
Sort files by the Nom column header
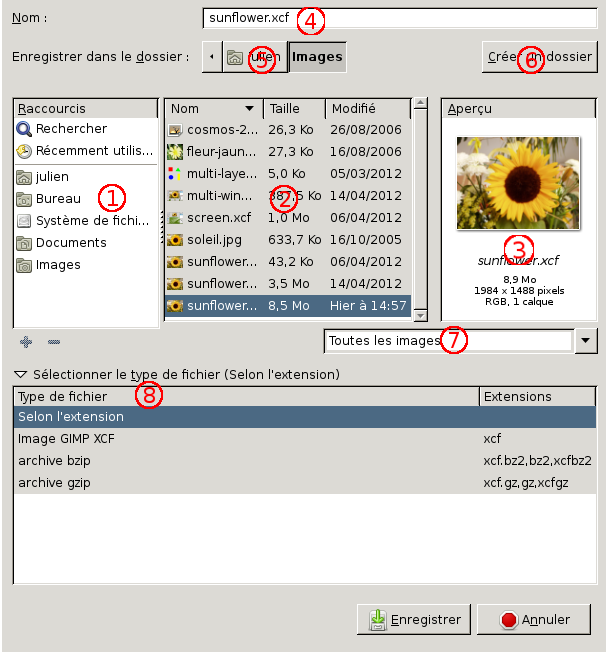212,108
